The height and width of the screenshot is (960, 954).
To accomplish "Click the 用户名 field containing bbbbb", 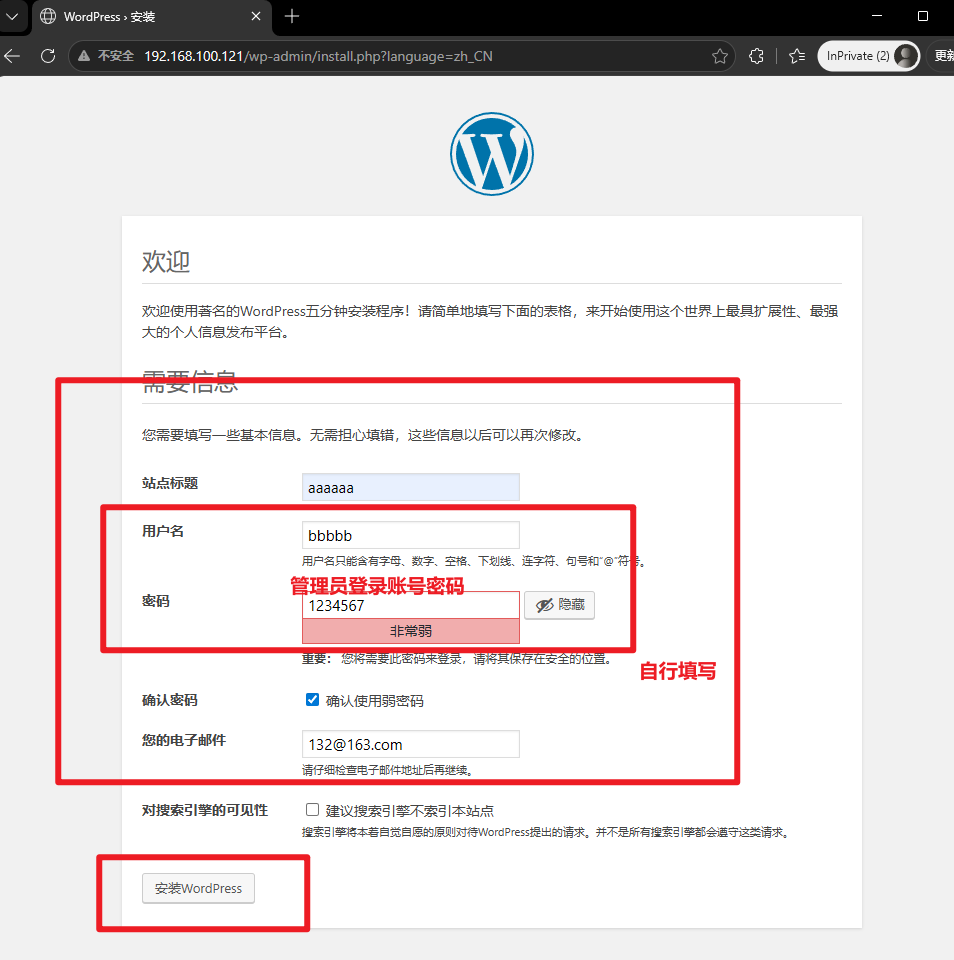I will 411,535.
